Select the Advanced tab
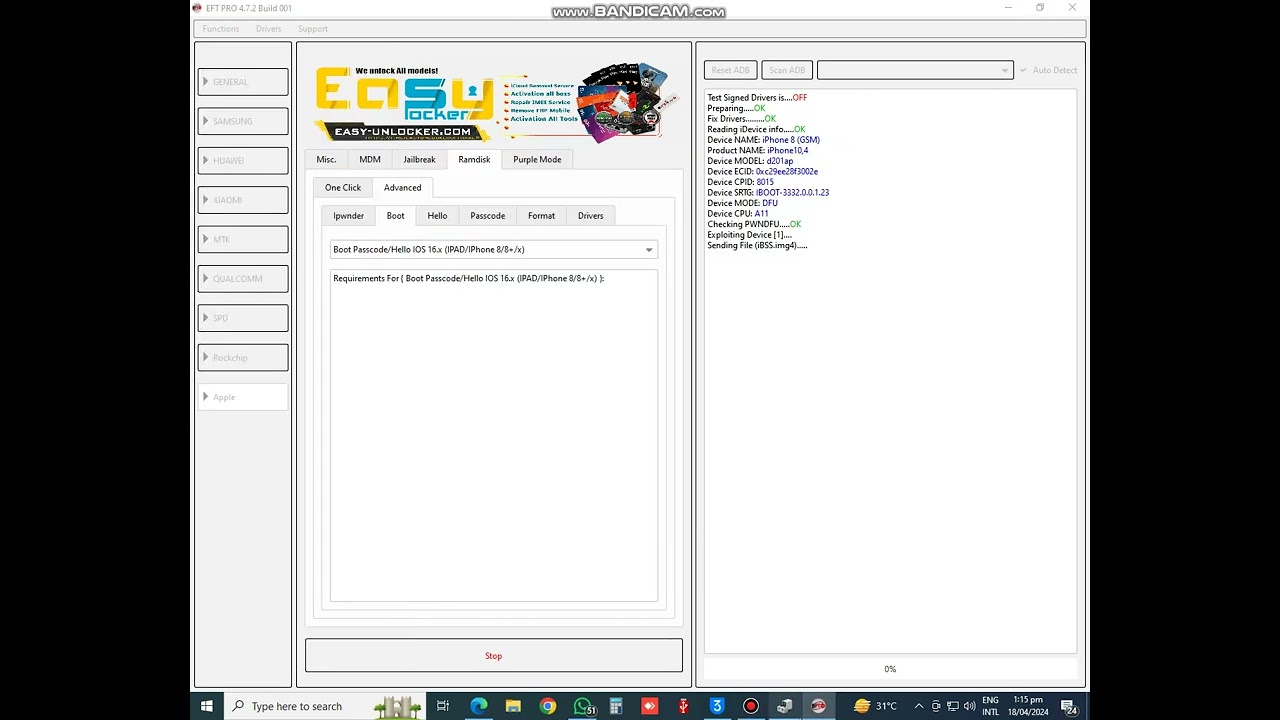 tap(403, 187)
